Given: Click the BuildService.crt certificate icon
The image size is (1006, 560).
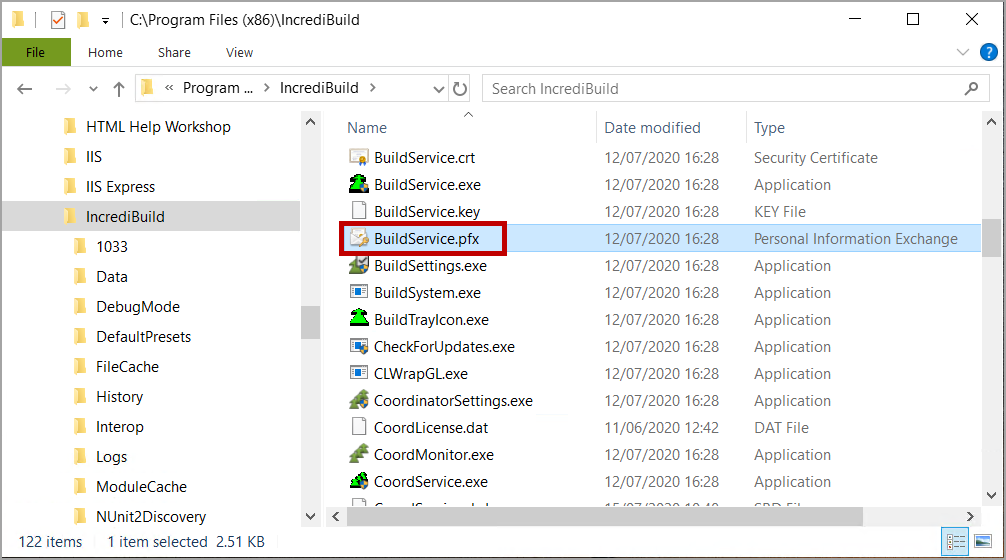Looking at the screenshot, I should click(359, 158).
